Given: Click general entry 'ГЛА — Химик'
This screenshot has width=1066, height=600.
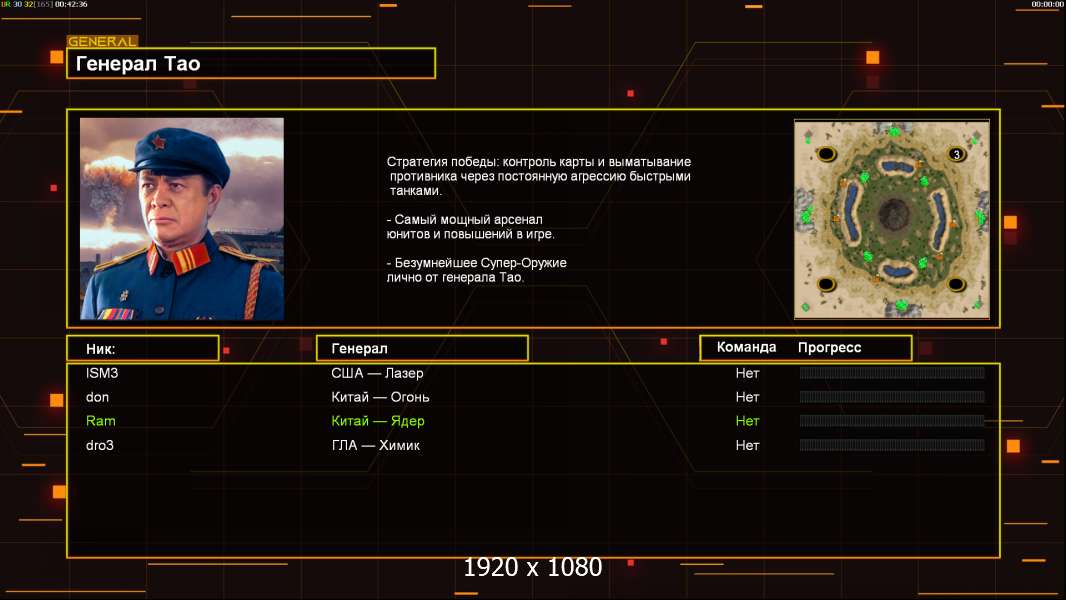Looking at the screenshot, I should (375, 445).
